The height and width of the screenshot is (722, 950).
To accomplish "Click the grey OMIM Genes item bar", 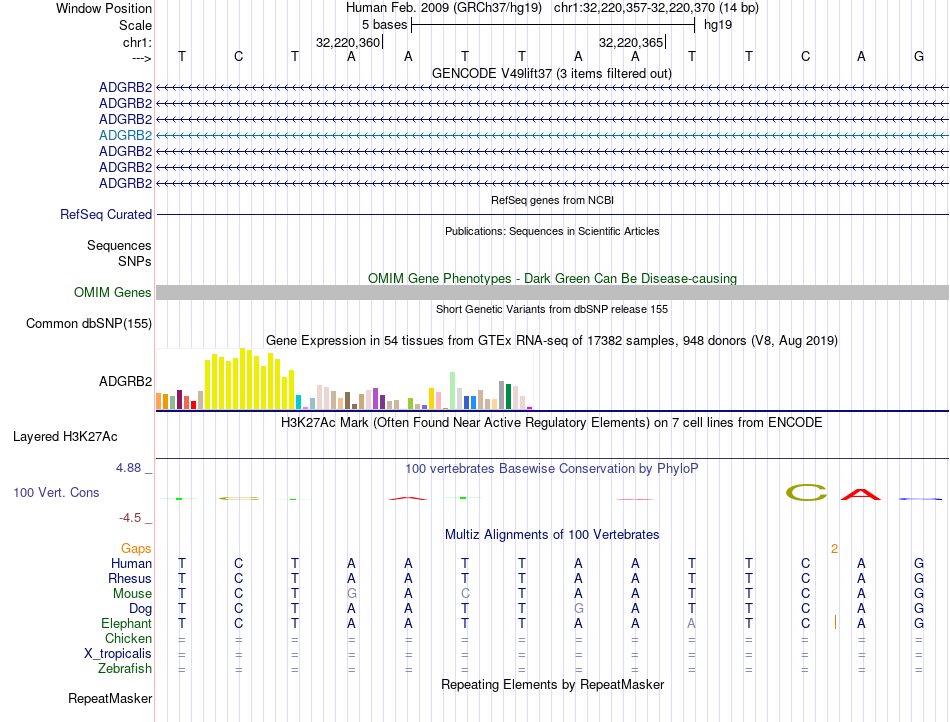I will (552, 293).
